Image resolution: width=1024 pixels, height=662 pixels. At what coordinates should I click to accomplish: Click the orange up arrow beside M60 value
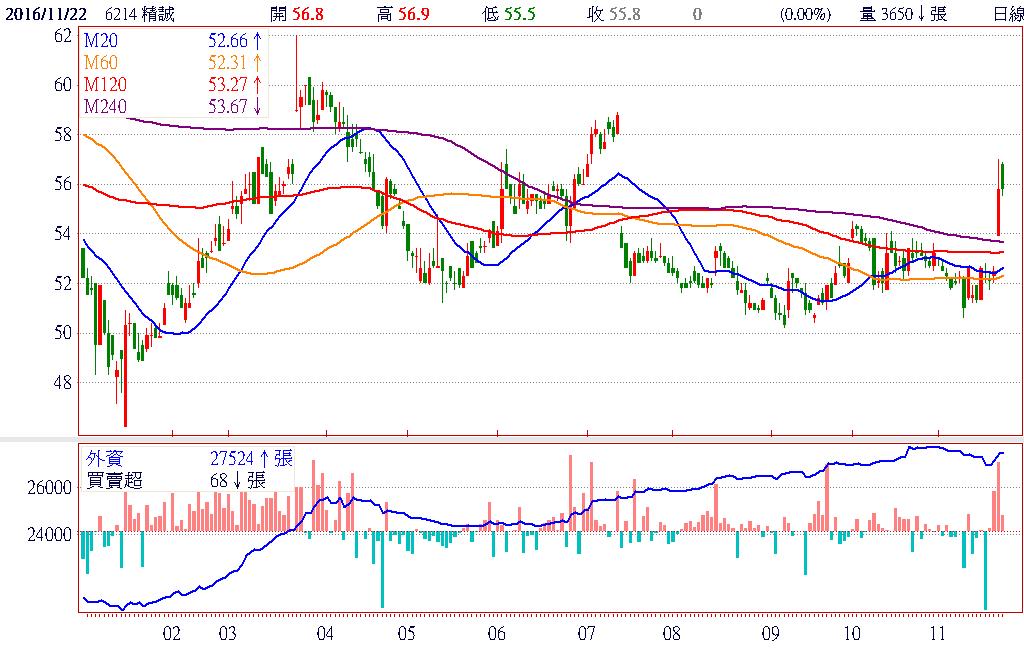click(257, 63)
